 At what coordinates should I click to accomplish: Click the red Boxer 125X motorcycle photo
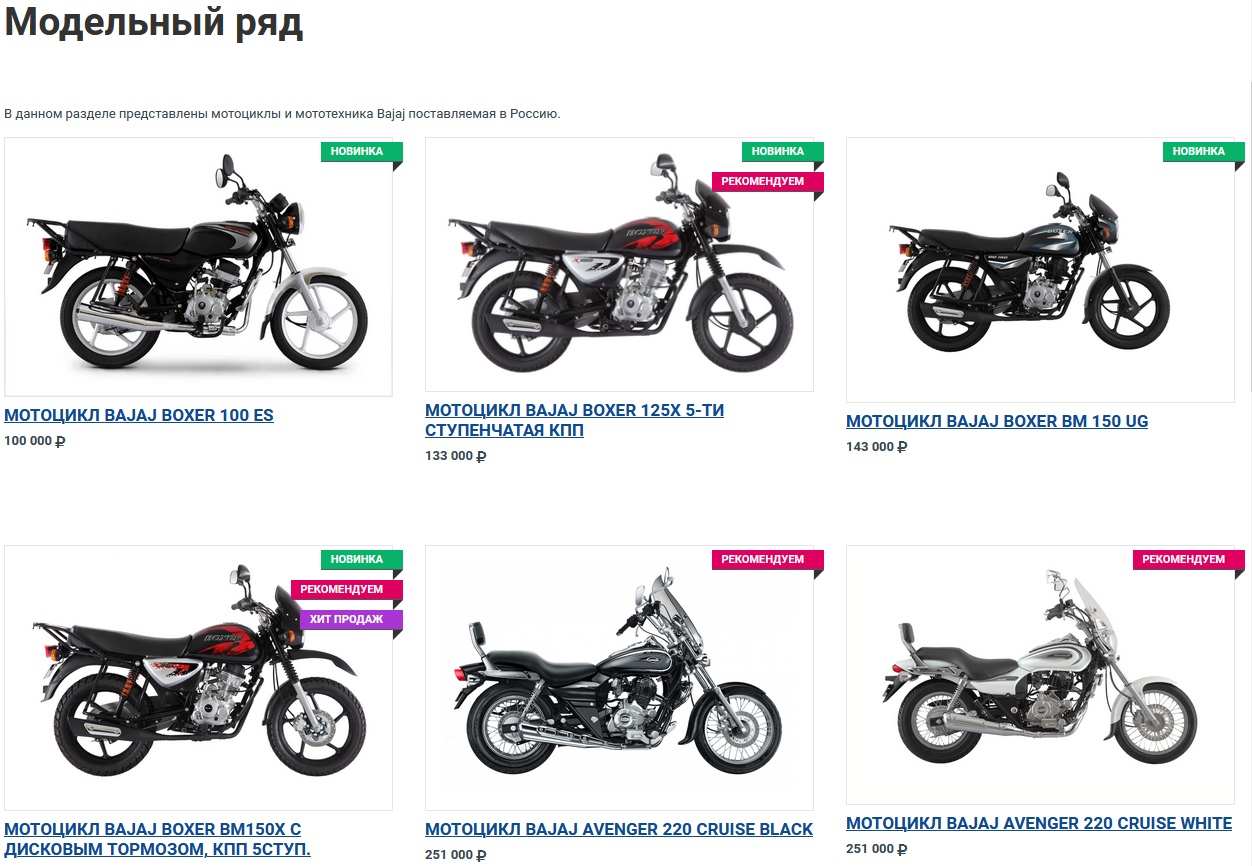pos(619,264)
